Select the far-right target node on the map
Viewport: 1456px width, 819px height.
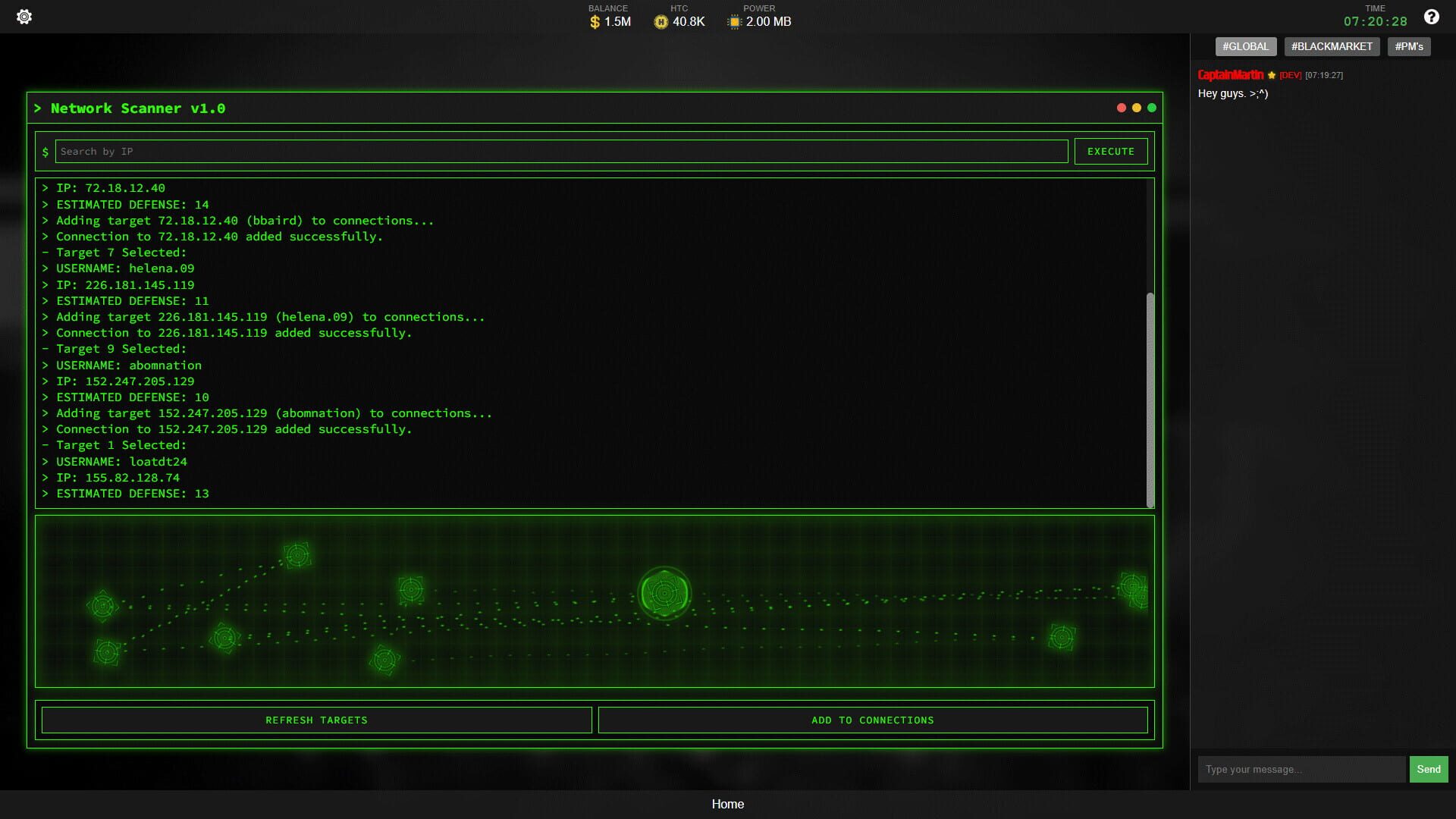tap(1131, 588)
